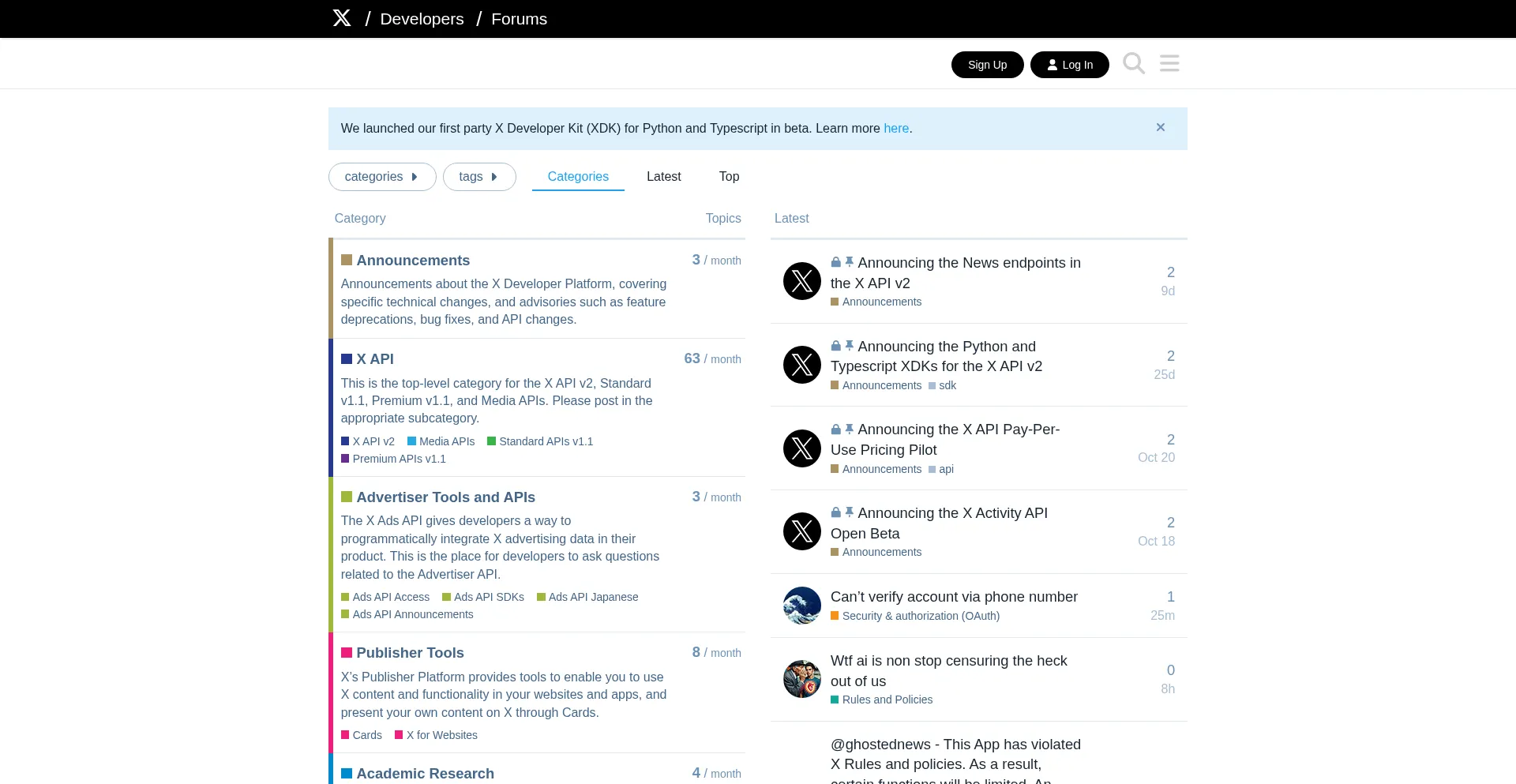Click reply count for News endpoints topic

coord(1171,272)
